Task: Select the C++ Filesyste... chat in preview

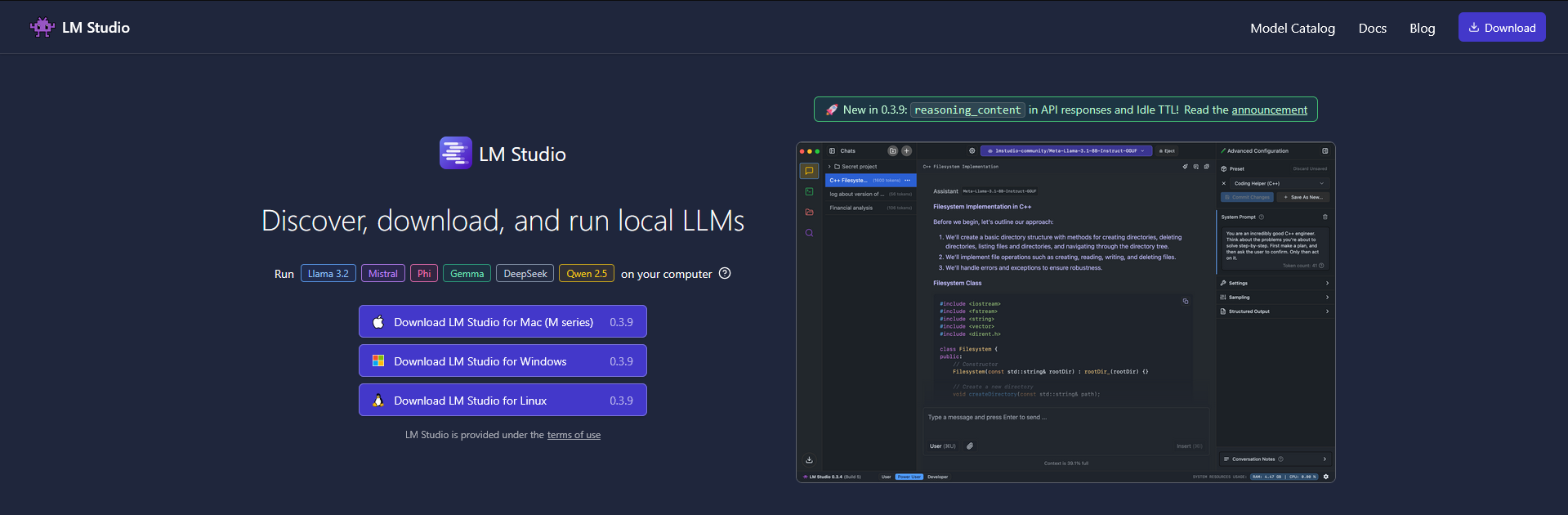Action: pyautogui.click(x=870, y=180)
